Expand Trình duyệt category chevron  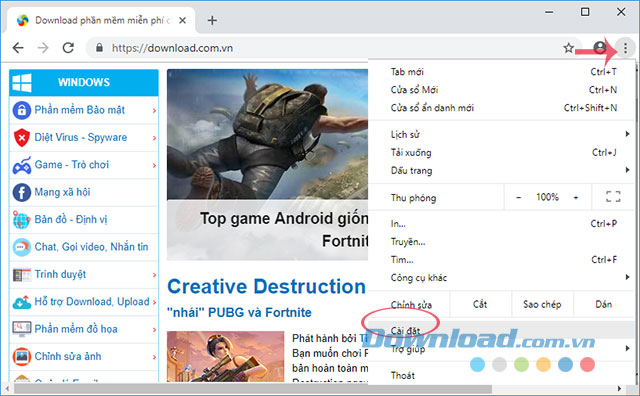pos(154,275)
